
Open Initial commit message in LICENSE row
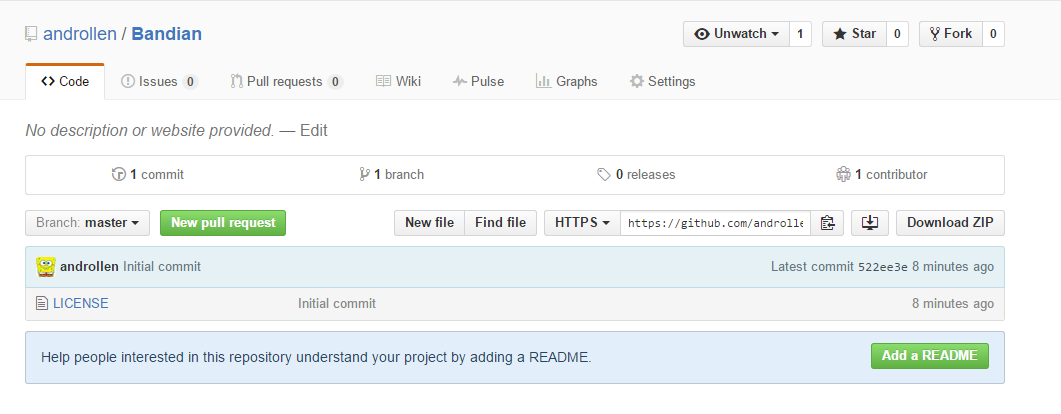(x=337, y=304)
